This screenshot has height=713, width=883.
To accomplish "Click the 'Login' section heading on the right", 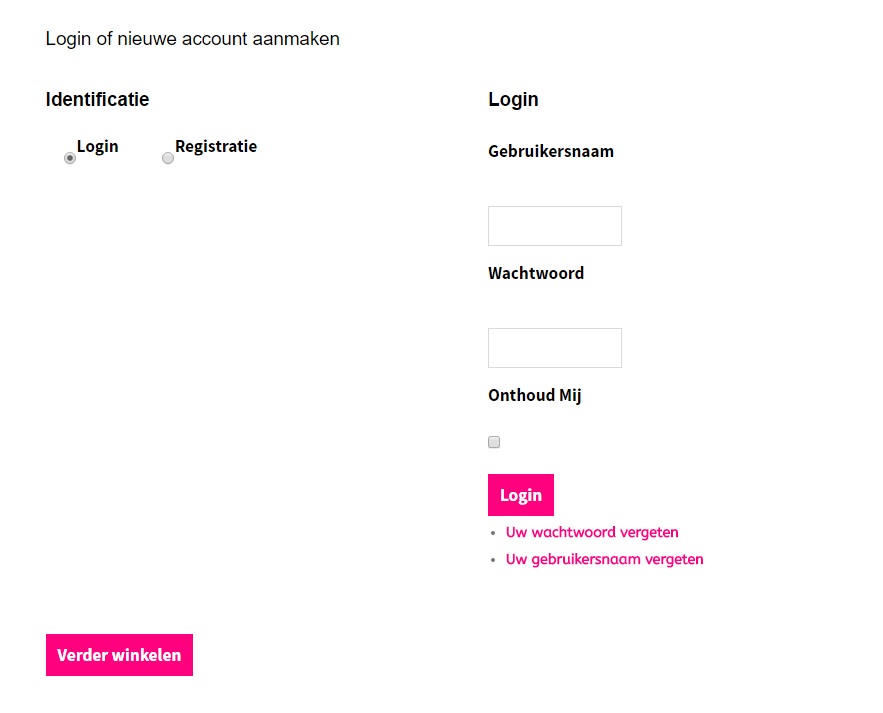I will click(513, 99).
